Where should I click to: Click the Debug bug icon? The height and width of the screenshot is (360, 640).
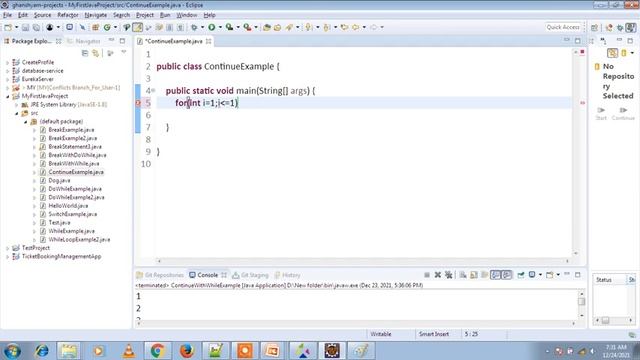(x=194, y=27)
